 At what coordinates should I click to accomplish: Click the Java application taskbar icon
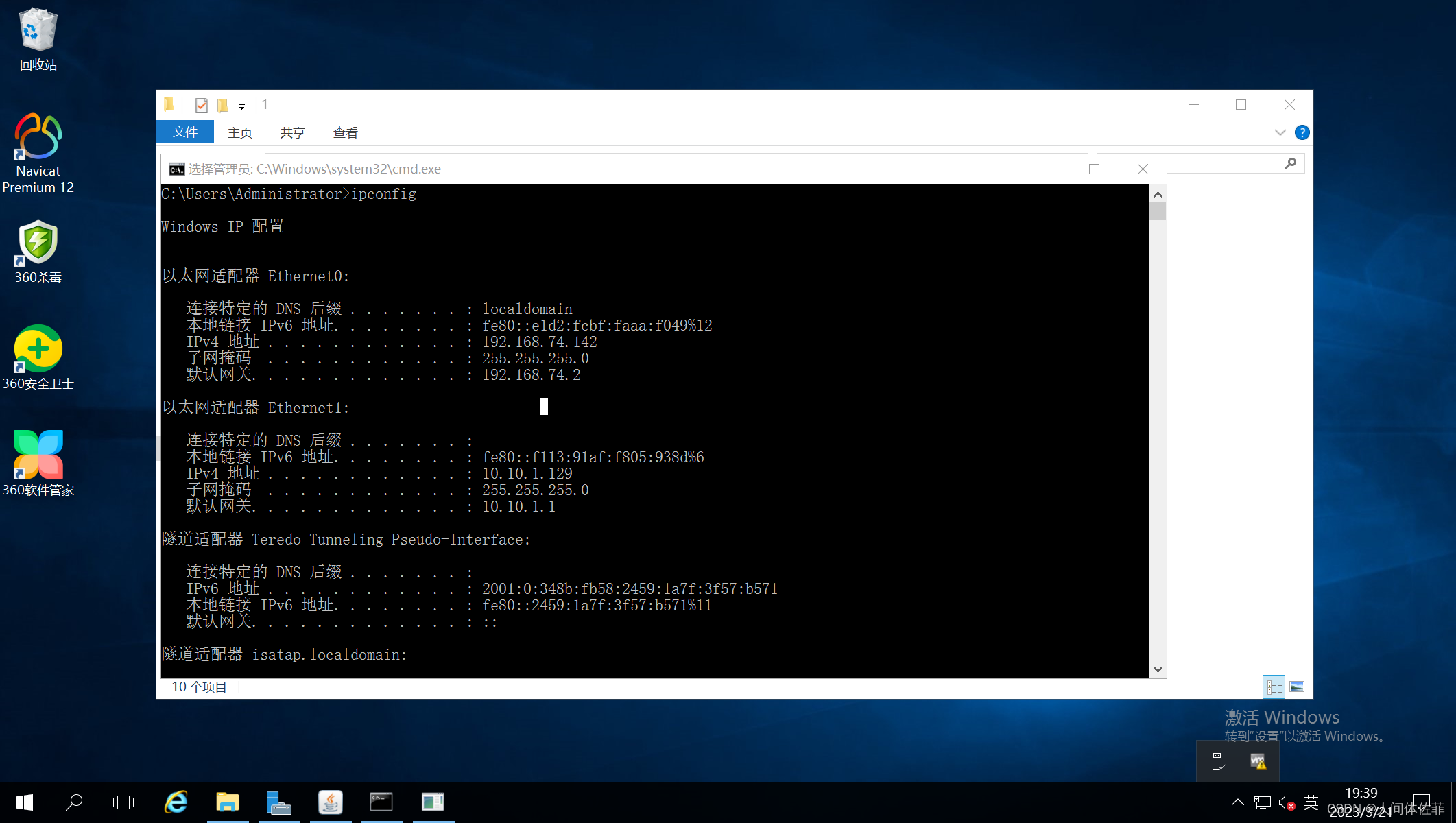click(331, 802)
